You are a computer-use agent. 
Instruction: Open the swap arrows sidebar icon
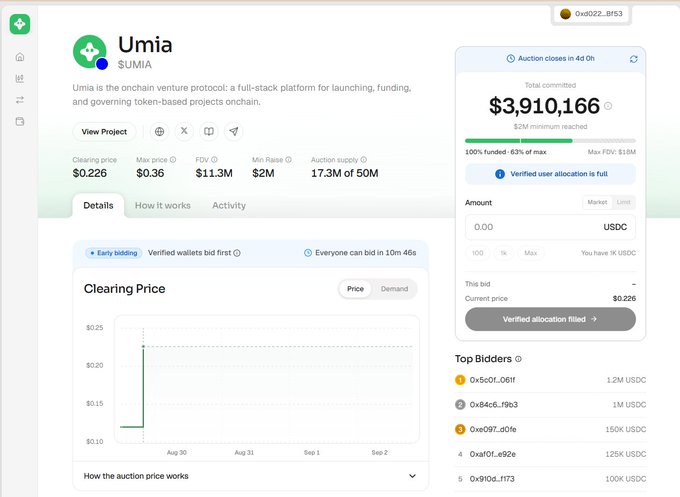click(x=20, y=100)
